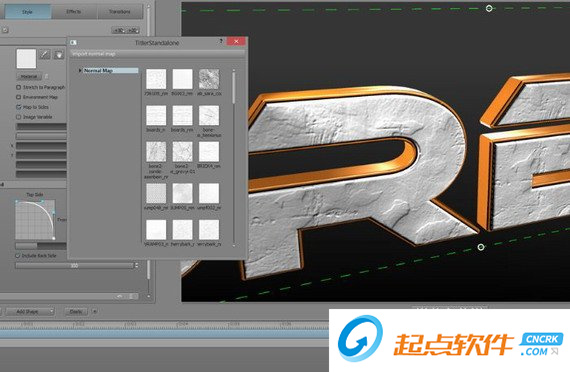Open the Transitions tab
This screenshot has width=570, height=372.
click(x=120, y=12)
